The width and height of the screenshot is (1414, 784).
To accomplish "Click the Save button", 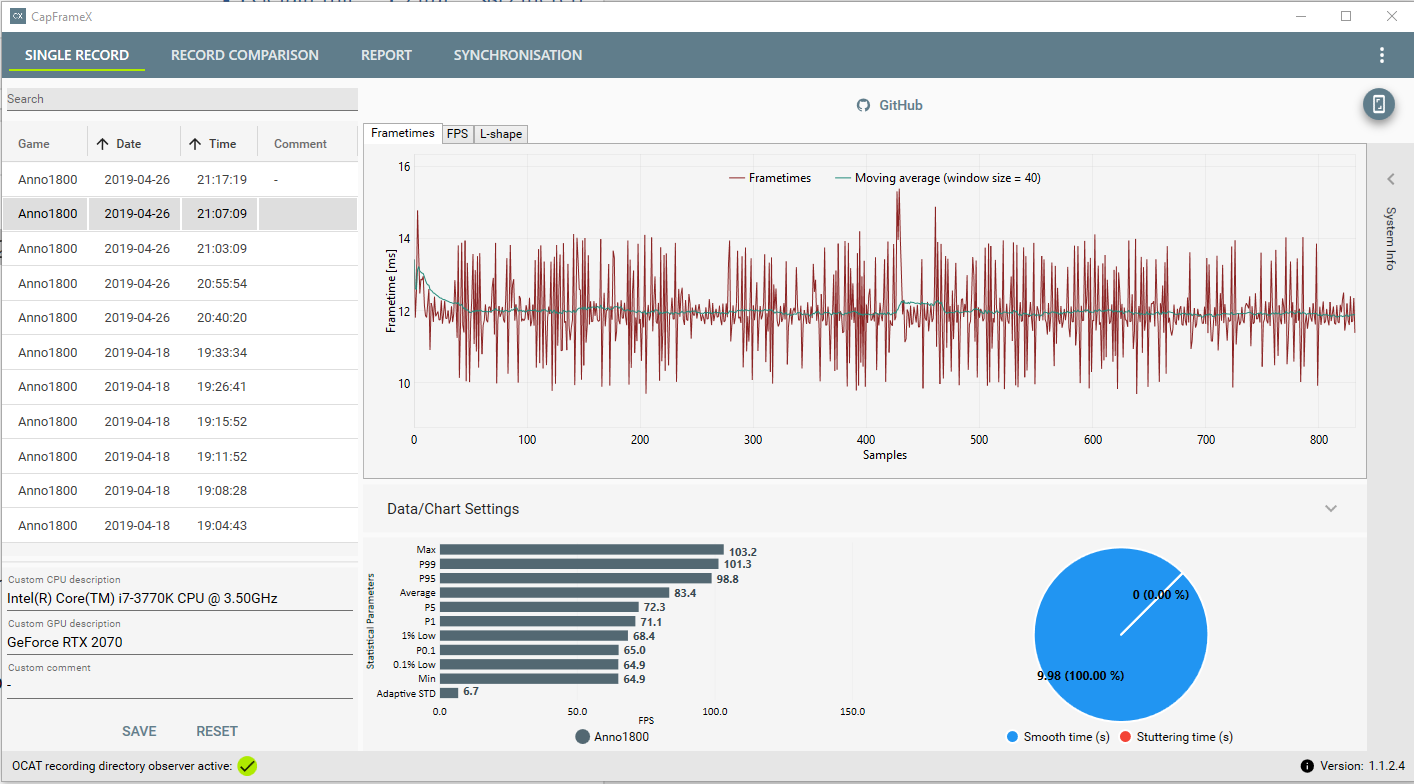I will (x=139, y=731).
